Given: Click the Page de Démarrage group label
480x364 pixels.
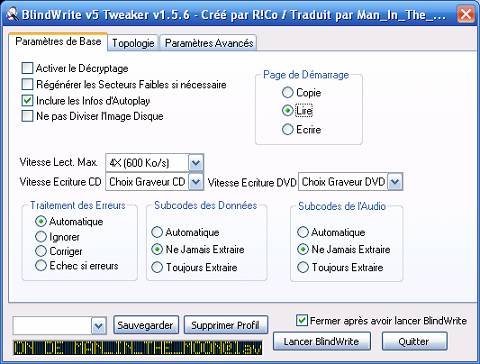Looking at the screenshot, I should [306, 75].
